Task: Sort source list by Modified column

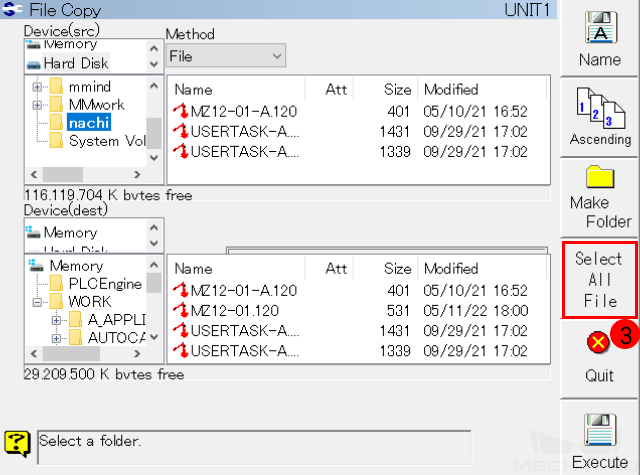Action: pyautogui.click(x=482, y=89)
